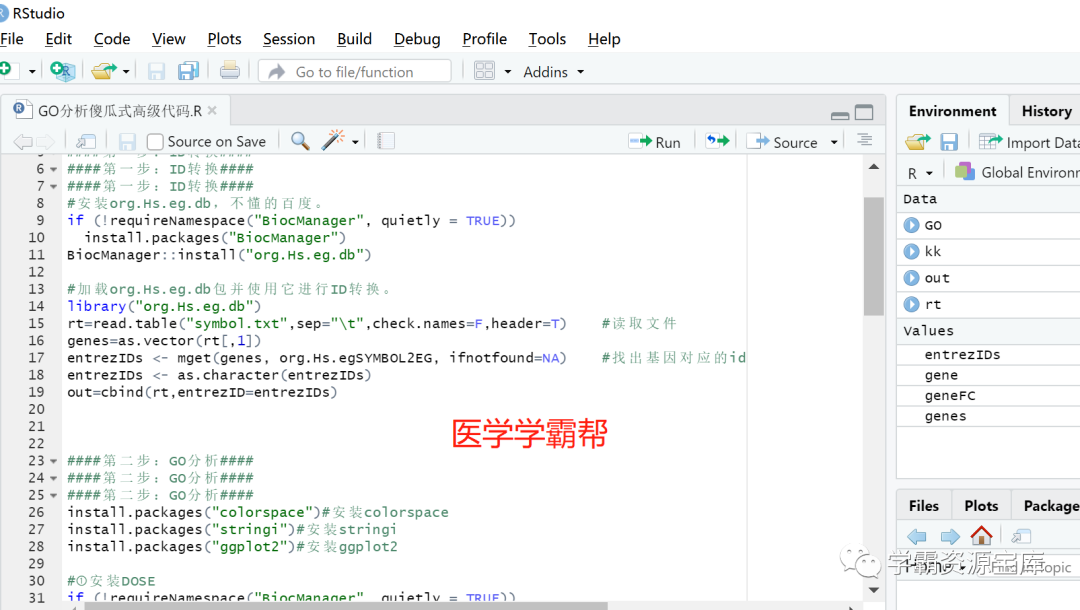Screen dimensions: 1080x610
Task: Click the Create a project icon
Action: point(62,71)
